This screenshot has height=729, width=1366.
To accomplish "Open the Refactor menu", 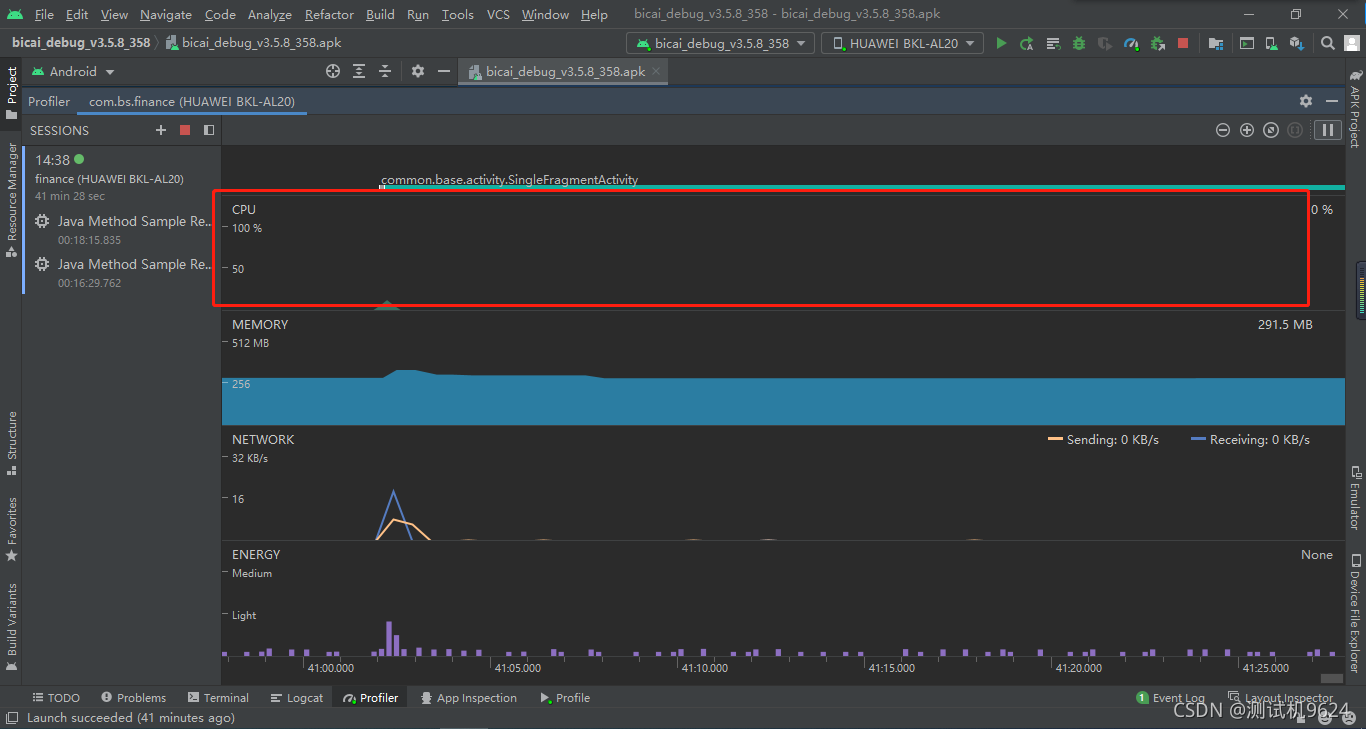I will tap(329, 14).
